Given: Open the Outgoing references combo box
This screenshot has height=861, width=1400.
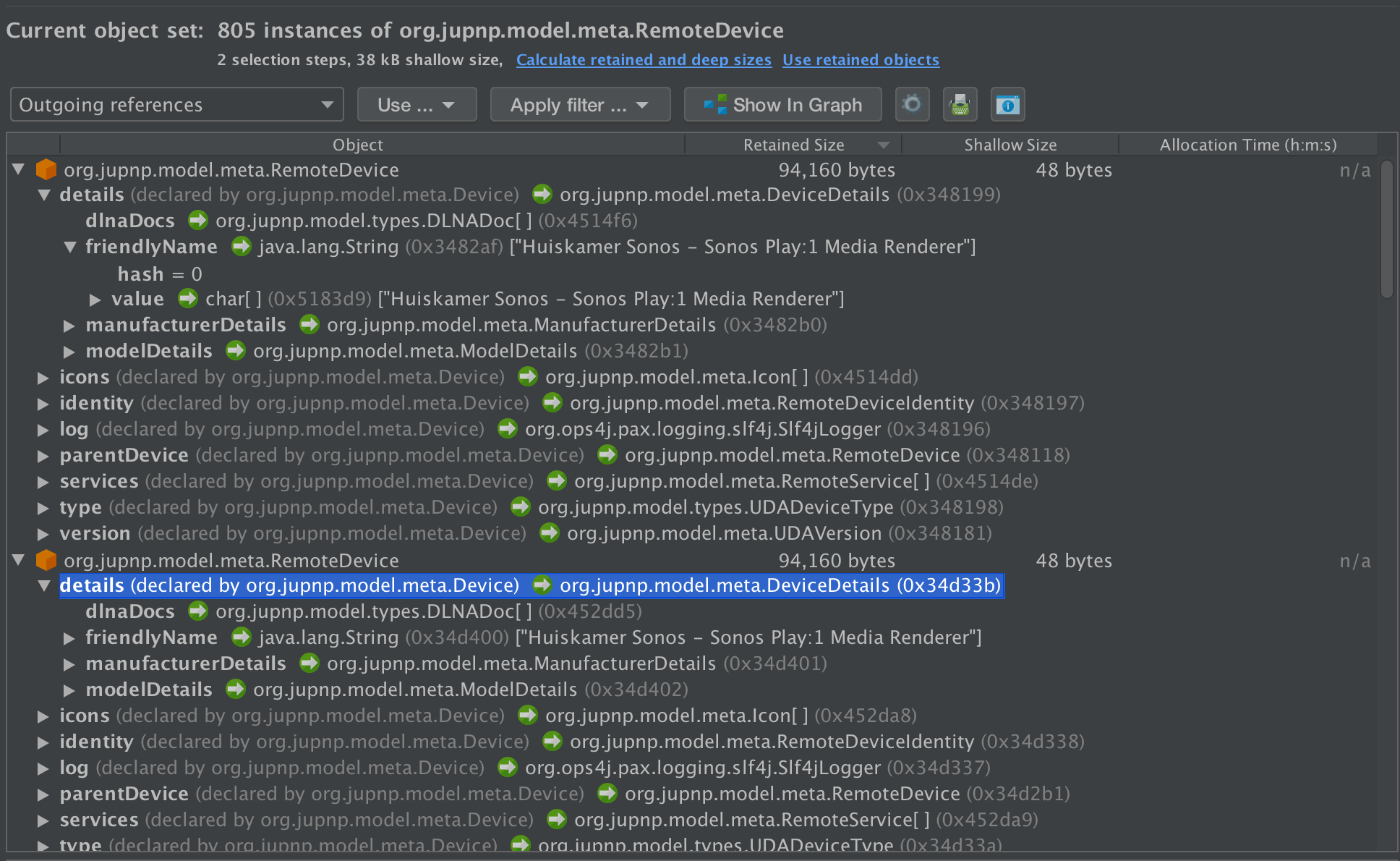Looking at the screenshot, I should [x=177, y=105].
